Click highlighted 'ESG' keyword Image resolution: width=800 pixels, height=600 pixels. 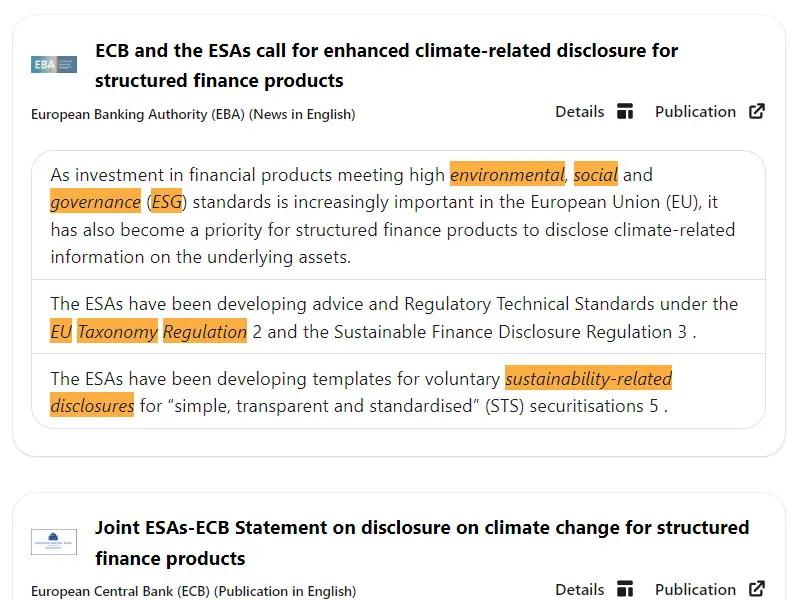tap(166, 202)
